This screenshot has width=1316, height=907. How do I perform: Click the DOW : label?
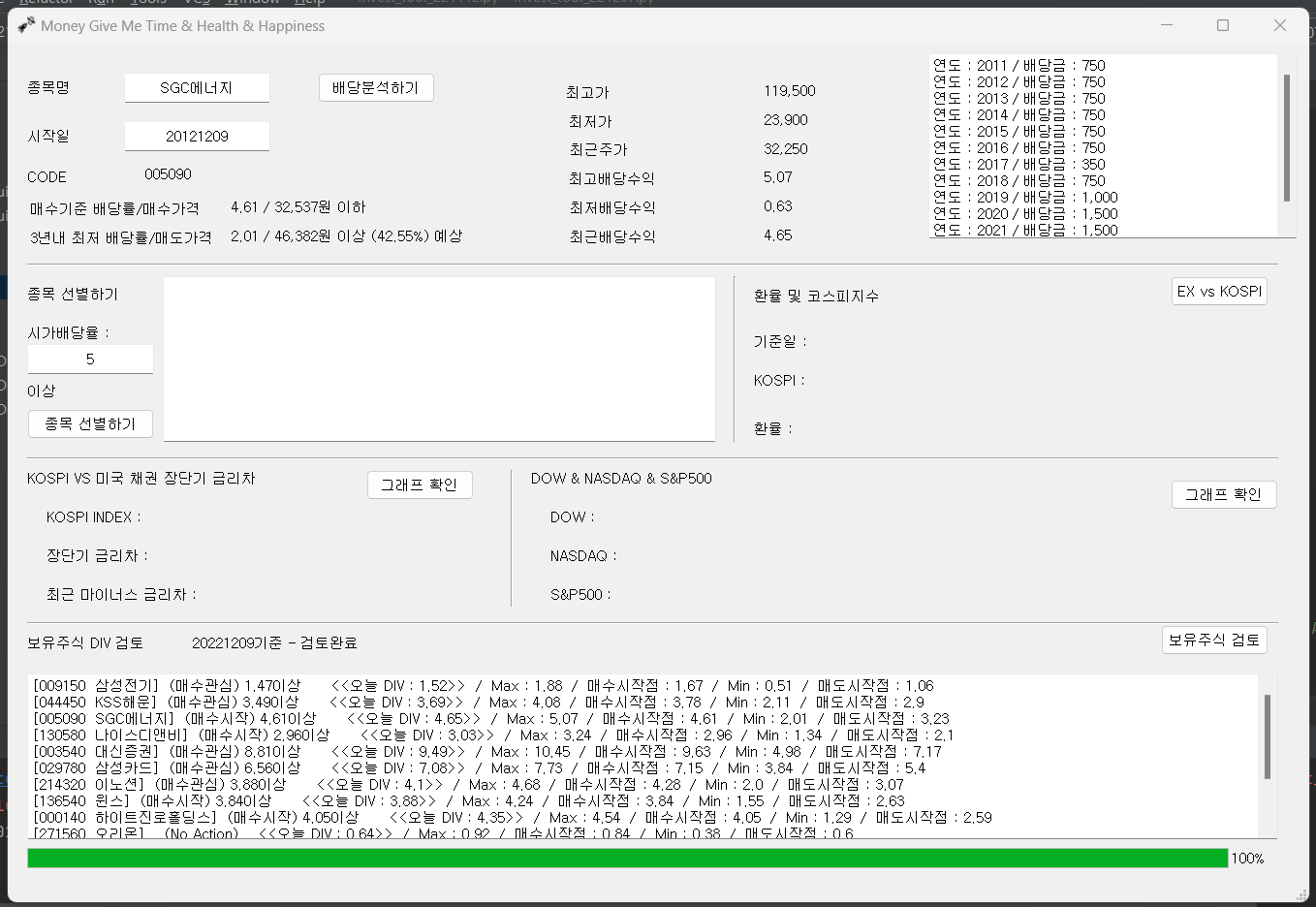point(573,516)
